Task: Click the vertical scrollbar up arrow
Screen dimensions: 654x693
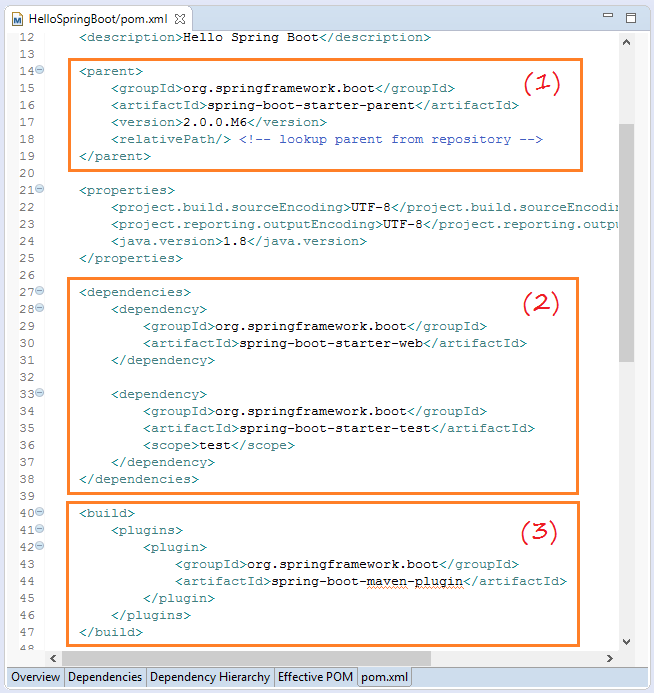Action: (626, 42)
